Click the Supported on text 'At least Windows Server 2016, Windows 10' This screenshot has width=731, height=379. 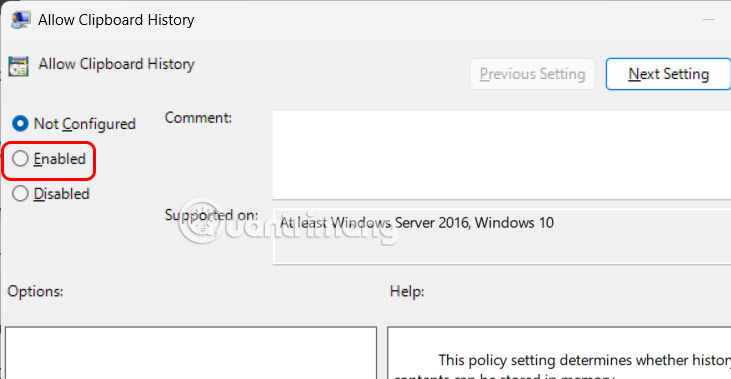pyautogui.click(x=416, y=223)
